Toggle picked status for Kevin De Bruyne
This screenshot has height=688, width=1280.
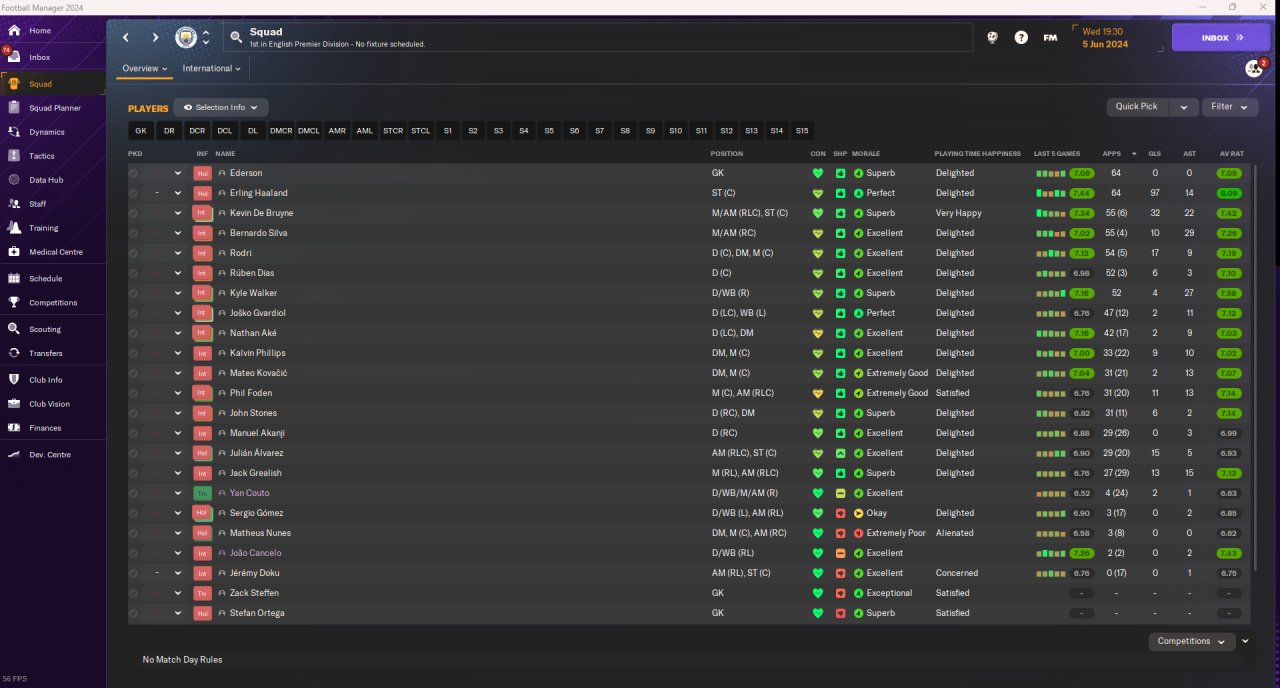[x=133, y=213]
